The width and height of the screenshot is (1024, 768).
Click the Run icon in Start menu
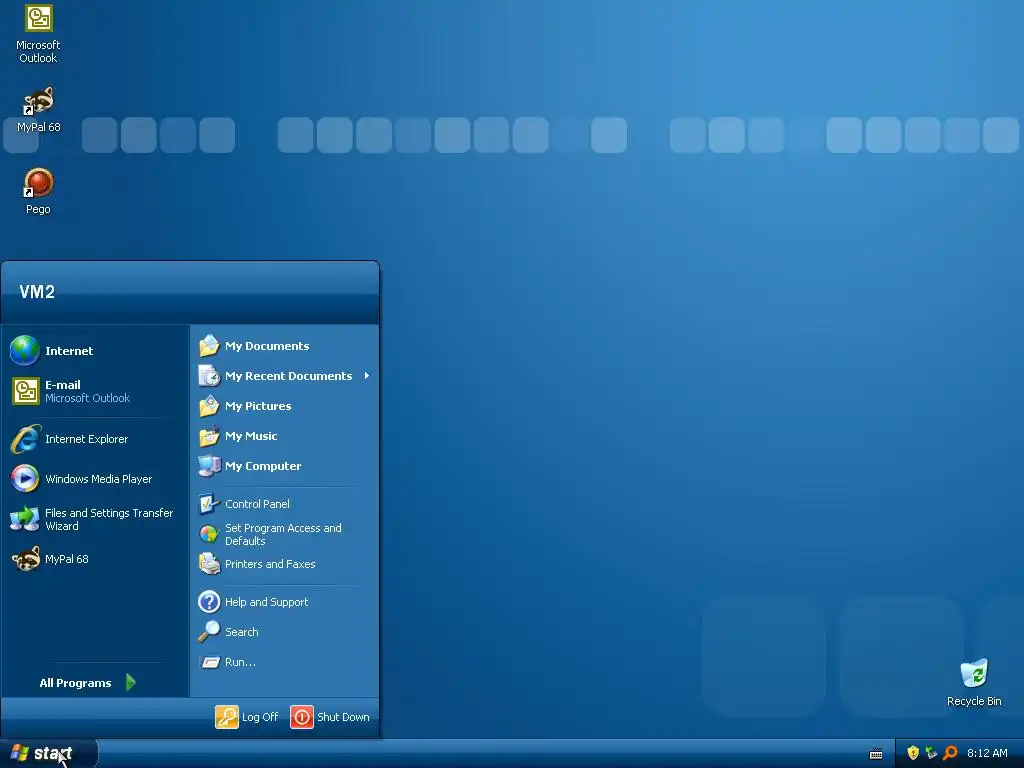point(209,662)
